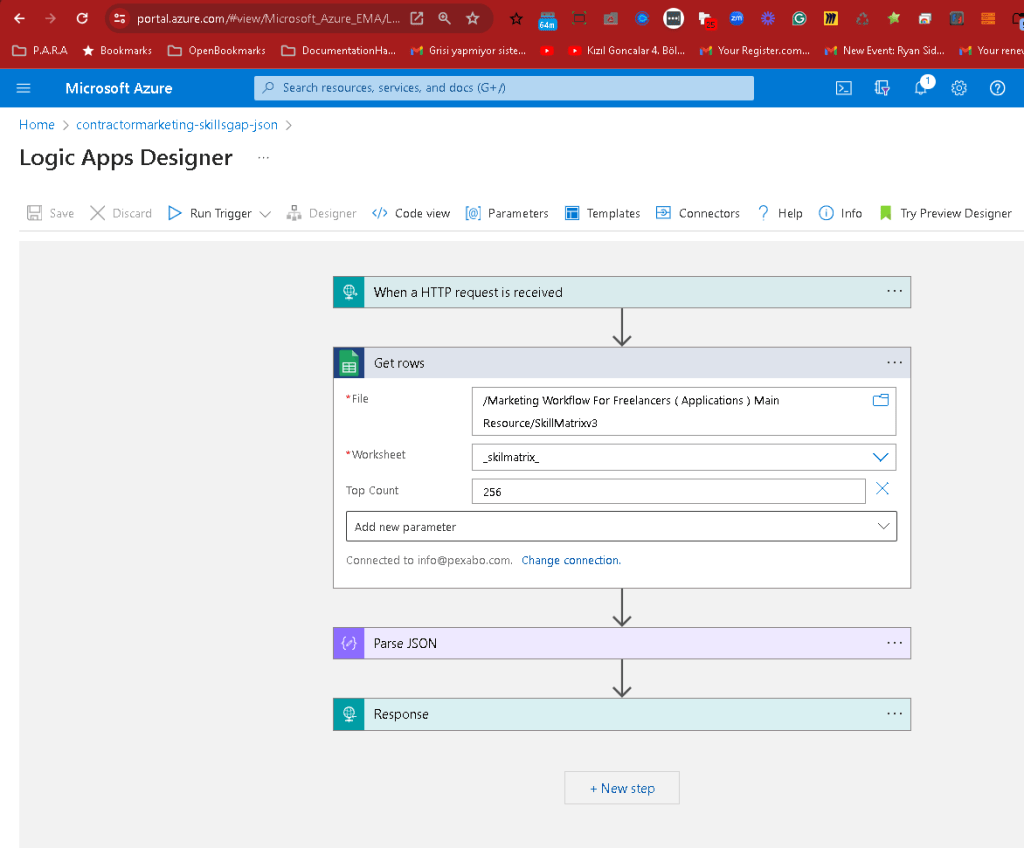
Task: Open Templates from the toolbar
Action: click(x=602, y=213)
